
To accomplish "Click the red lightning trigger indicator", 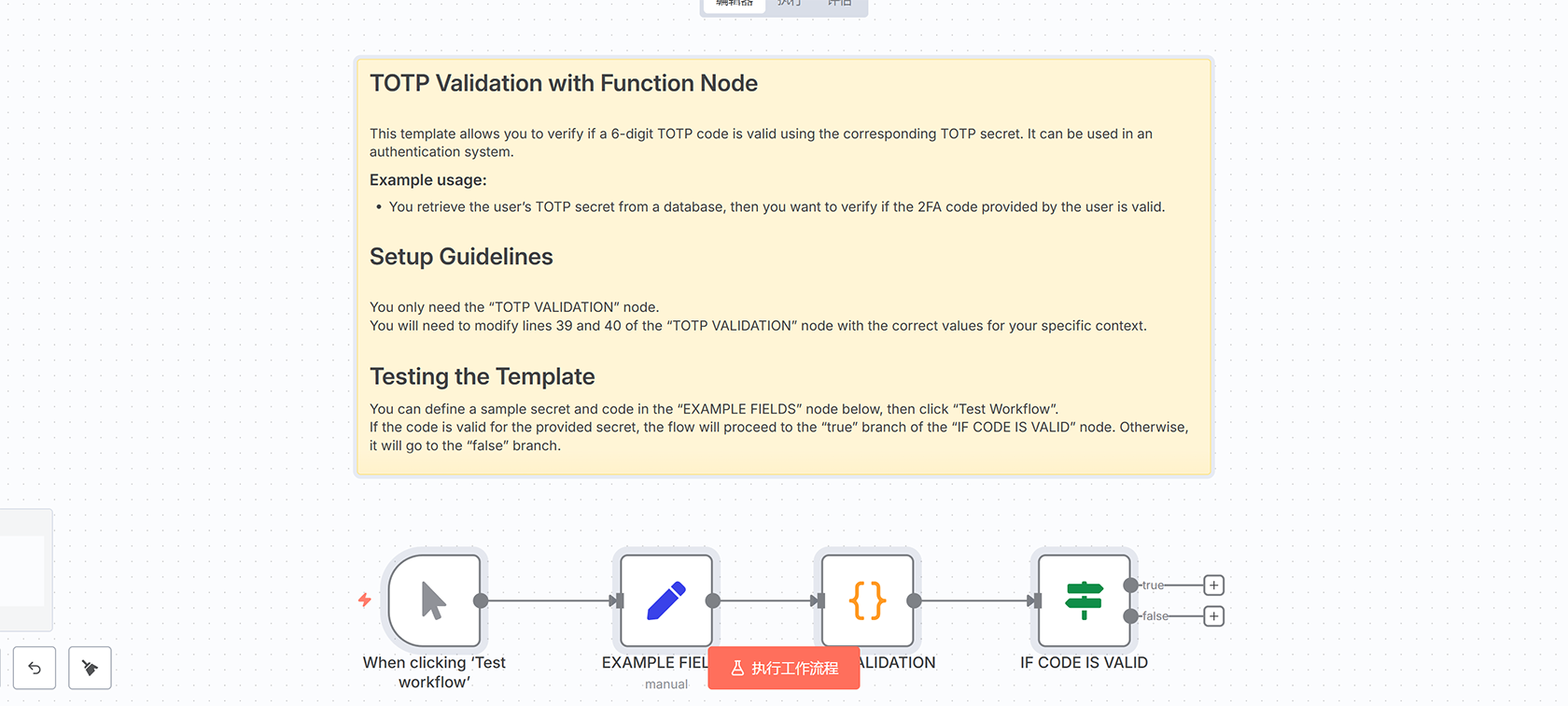I will point(365,600).
